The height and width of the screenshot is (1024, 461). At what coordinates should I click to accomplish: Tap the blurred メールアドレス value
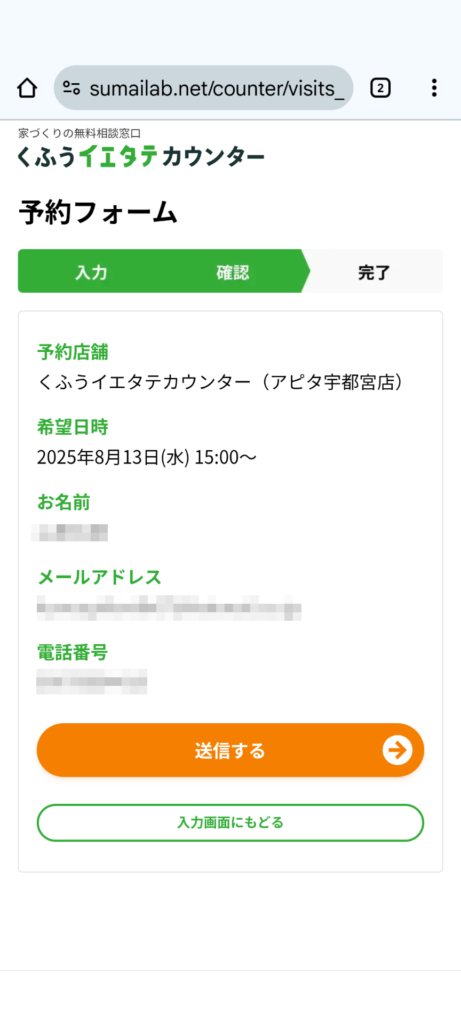168,607
